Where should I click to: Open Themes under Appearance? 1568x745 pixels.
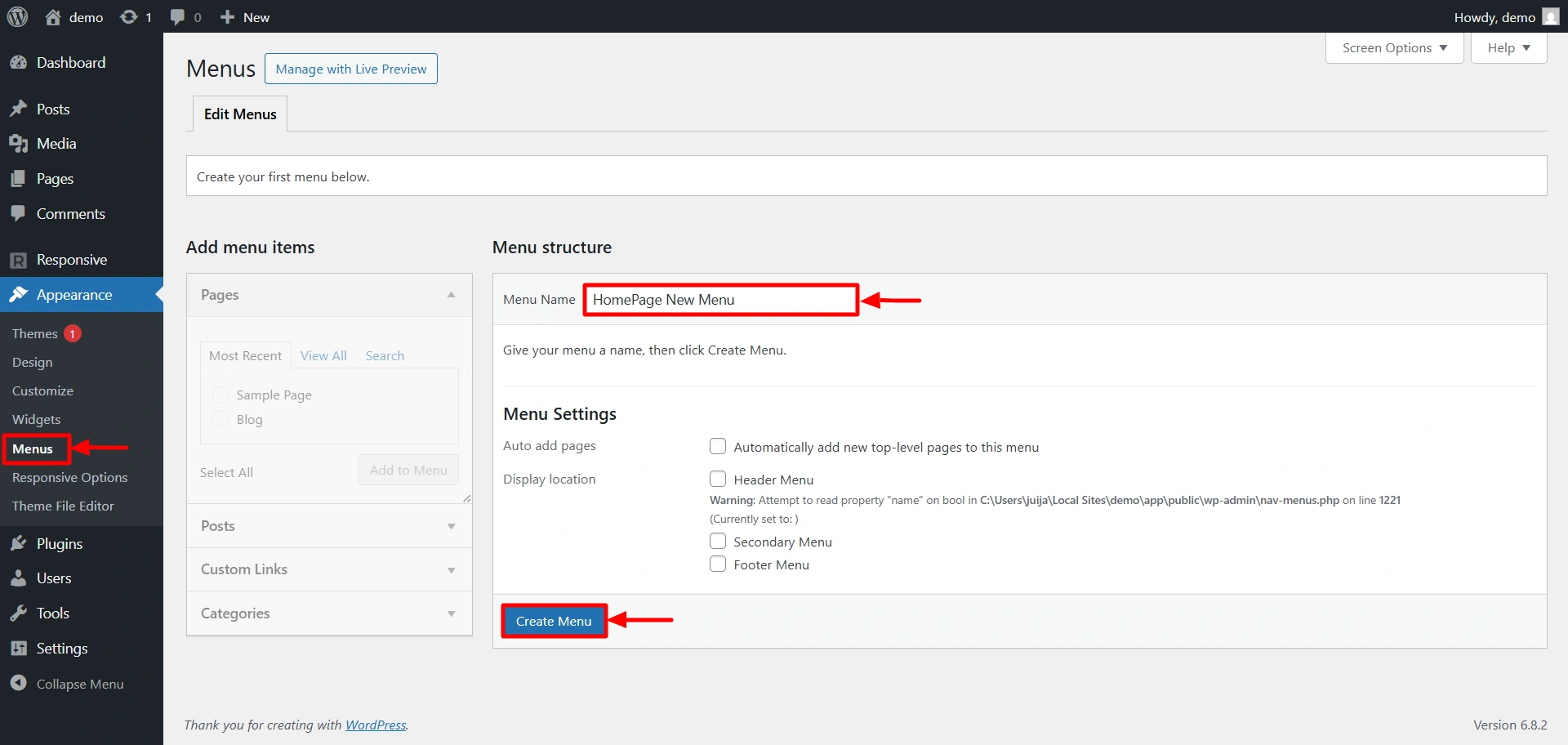35,333
